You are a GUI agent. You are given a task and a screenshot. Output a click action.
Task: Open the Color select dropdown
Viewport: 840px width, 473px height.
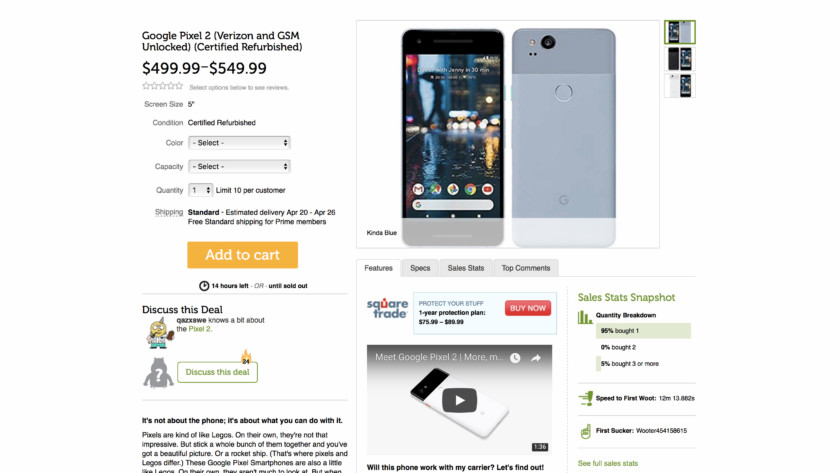239,143
